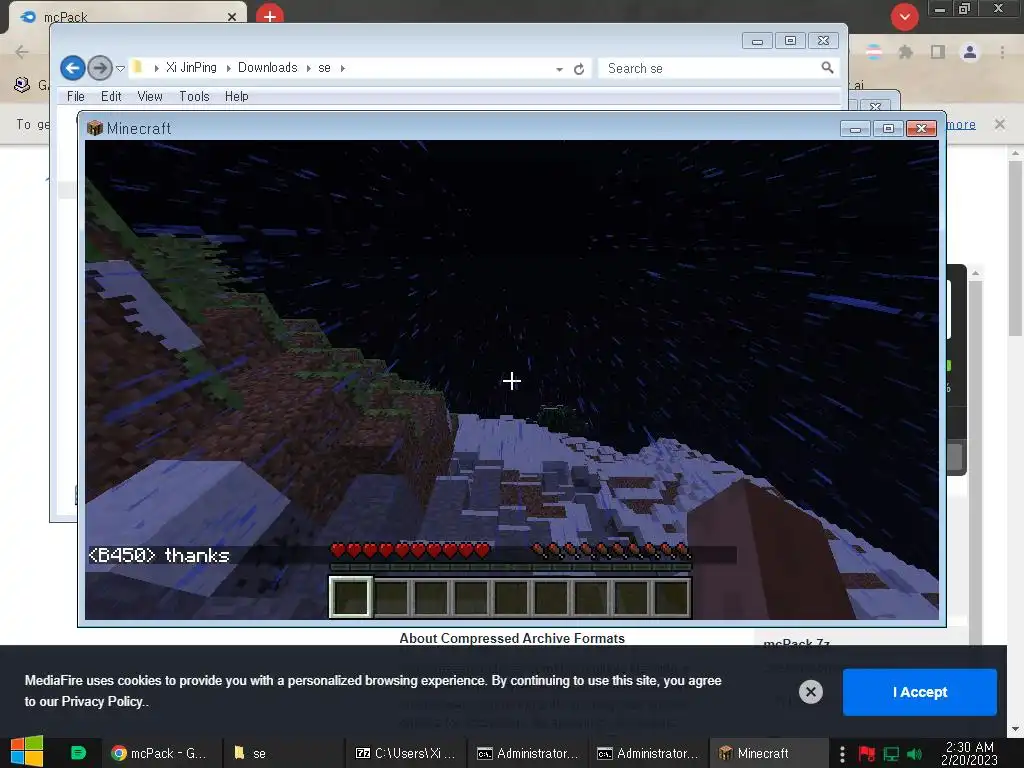Show hidden tray icons via the taskbar three dots
The image size is (1024, 768).
(842, 754)
